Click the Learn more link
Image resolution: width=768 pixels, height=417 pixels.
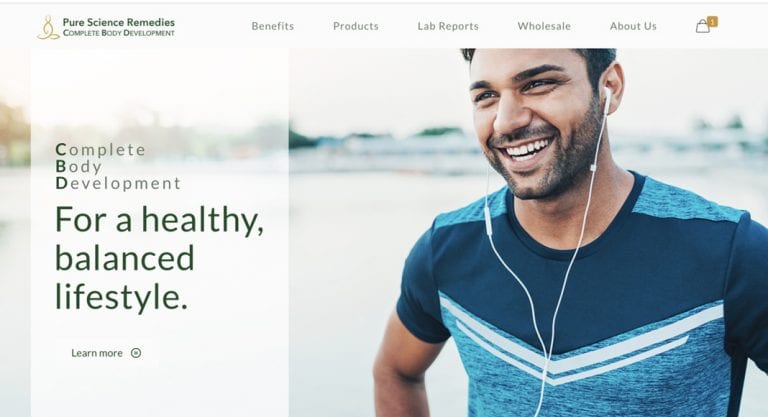pos(97,353)
